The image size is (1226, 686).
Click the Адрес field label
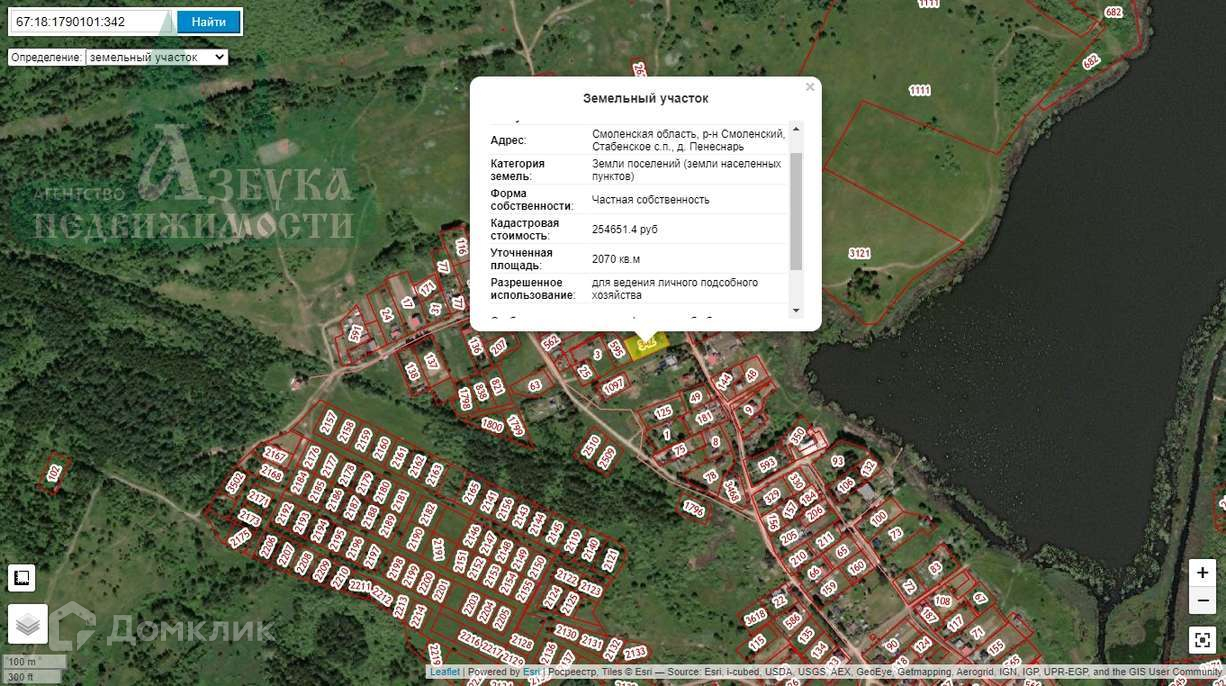pyautogui.click(x=508, y=140)
